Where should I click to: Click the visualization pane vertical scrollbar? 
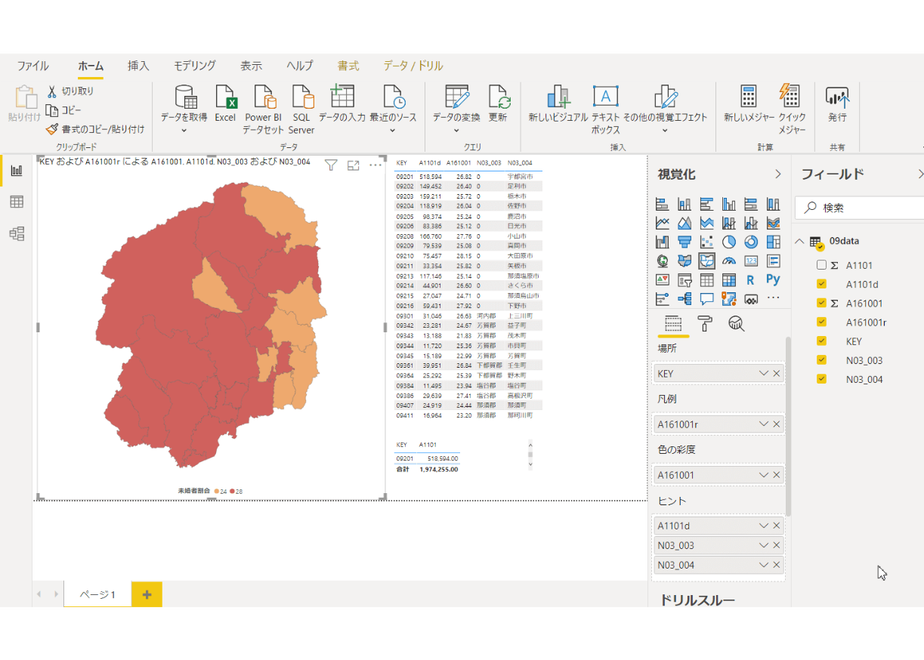click(788, 427)
